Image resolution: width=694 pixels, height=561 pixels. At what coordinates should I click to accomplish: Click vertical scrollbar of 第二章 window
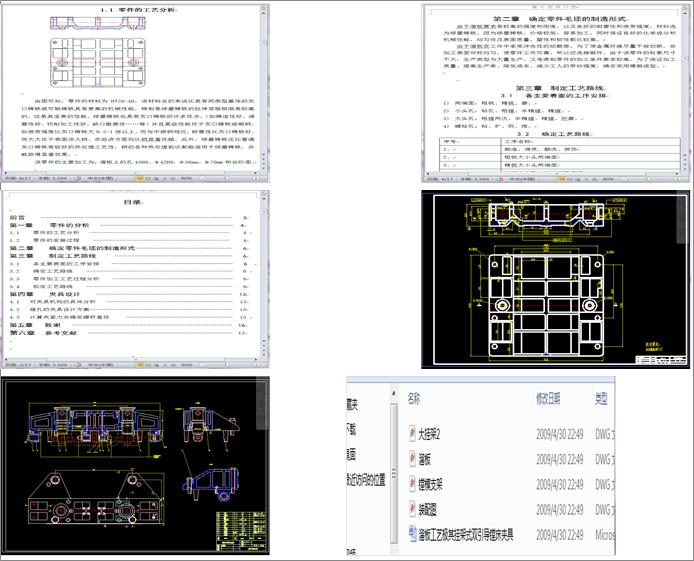point(686,84)
